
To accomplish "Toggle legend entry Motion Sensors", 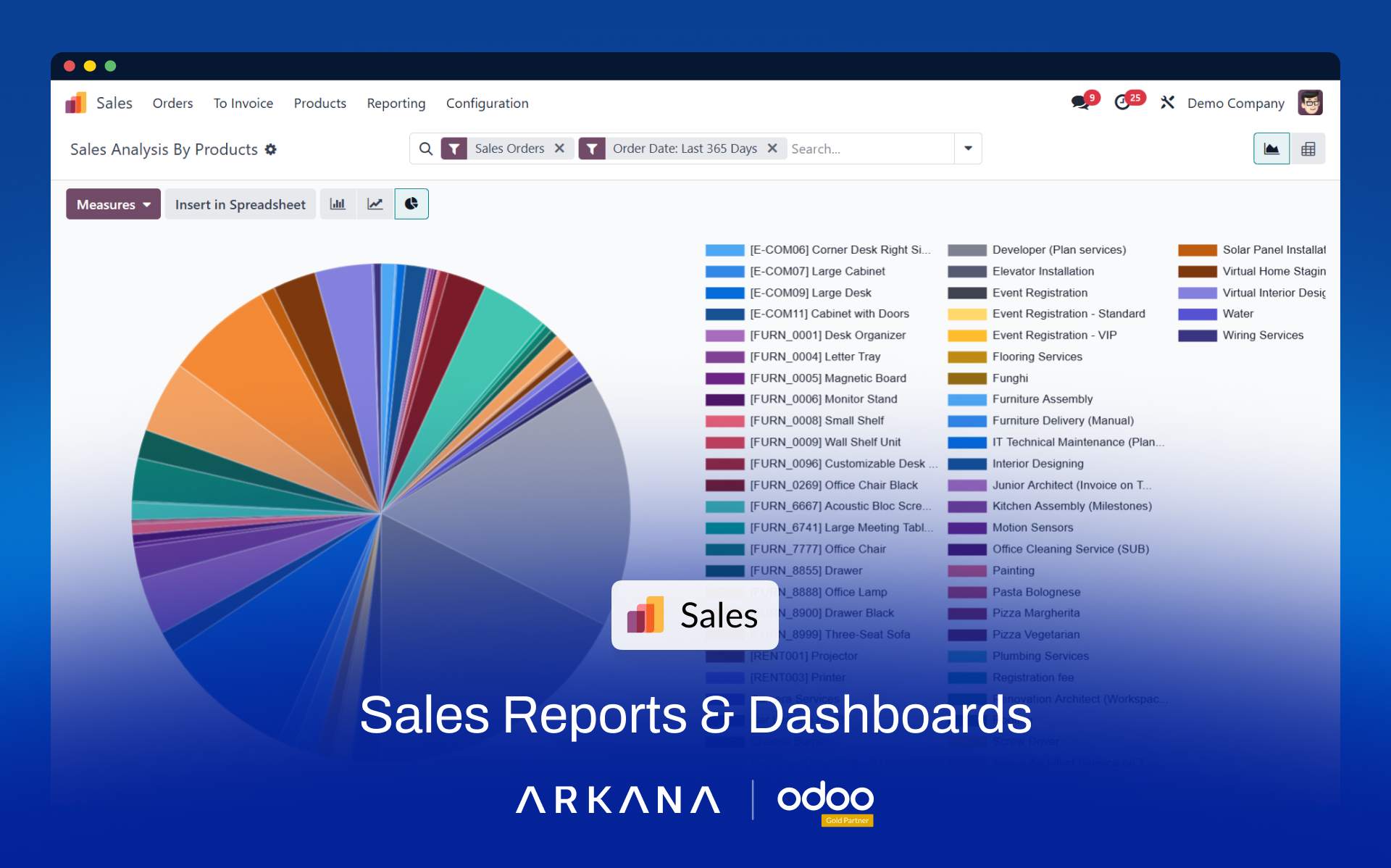I will pos(1011,528).
